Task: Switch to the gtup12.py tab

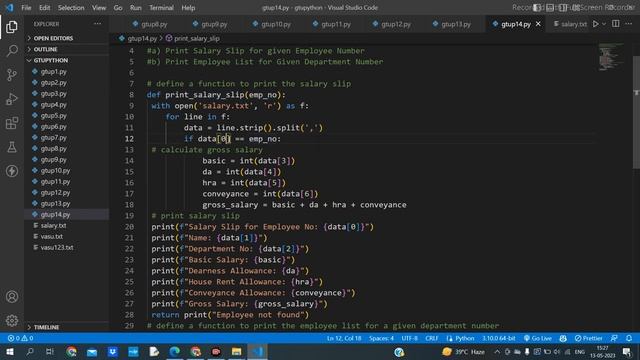Action: click(x=391, y=24)
